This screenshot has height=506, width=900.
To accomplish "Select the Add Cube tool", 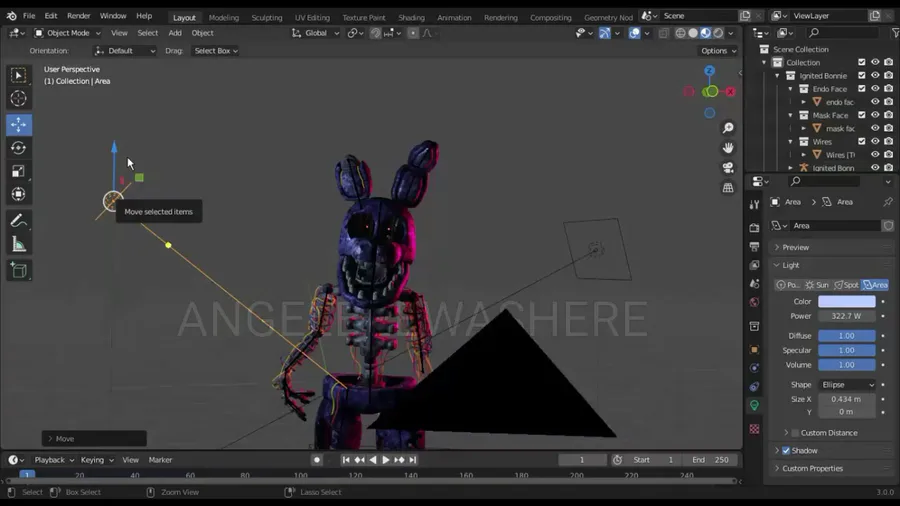I will tap(18, 270).
